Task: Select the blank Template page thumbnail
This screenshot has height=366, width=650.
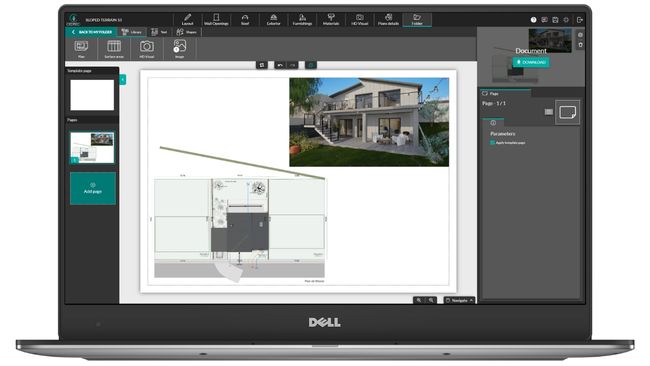Action: click(x=92, y=95)
